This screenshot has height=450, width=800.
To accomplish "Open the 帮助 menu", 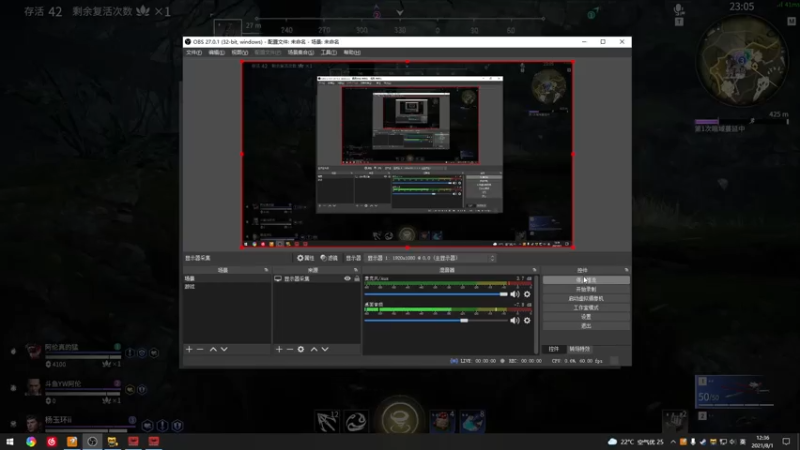I will pos(352,53).
